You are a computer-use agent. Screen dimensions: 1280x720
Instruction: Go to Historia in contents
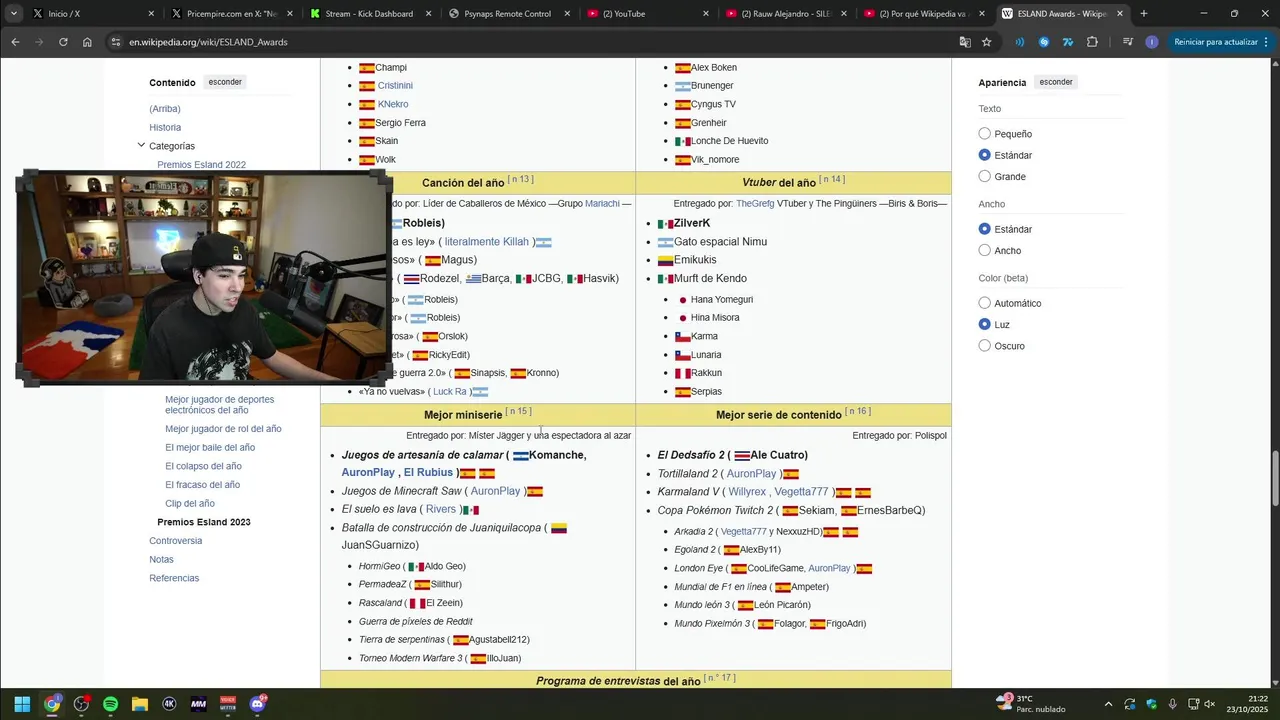(165, 127)
